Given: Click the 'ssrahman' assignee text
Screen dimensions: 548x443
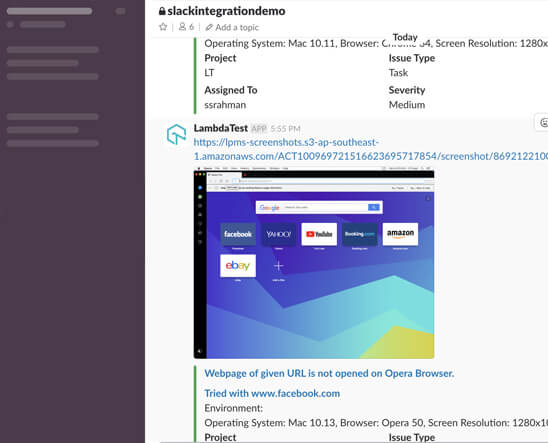Looking at the screenshot, I should 225,105.
